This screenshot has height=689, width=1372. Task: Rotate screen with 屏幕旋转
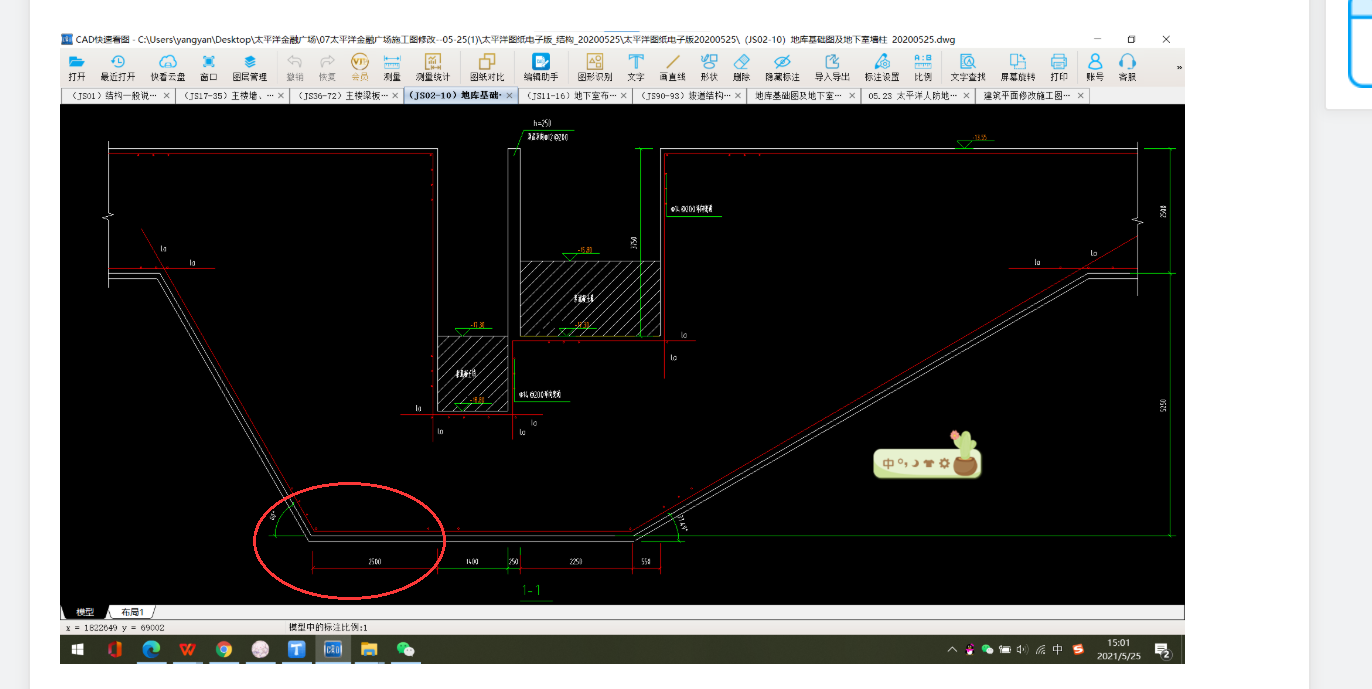click(x=1018, y=67)
